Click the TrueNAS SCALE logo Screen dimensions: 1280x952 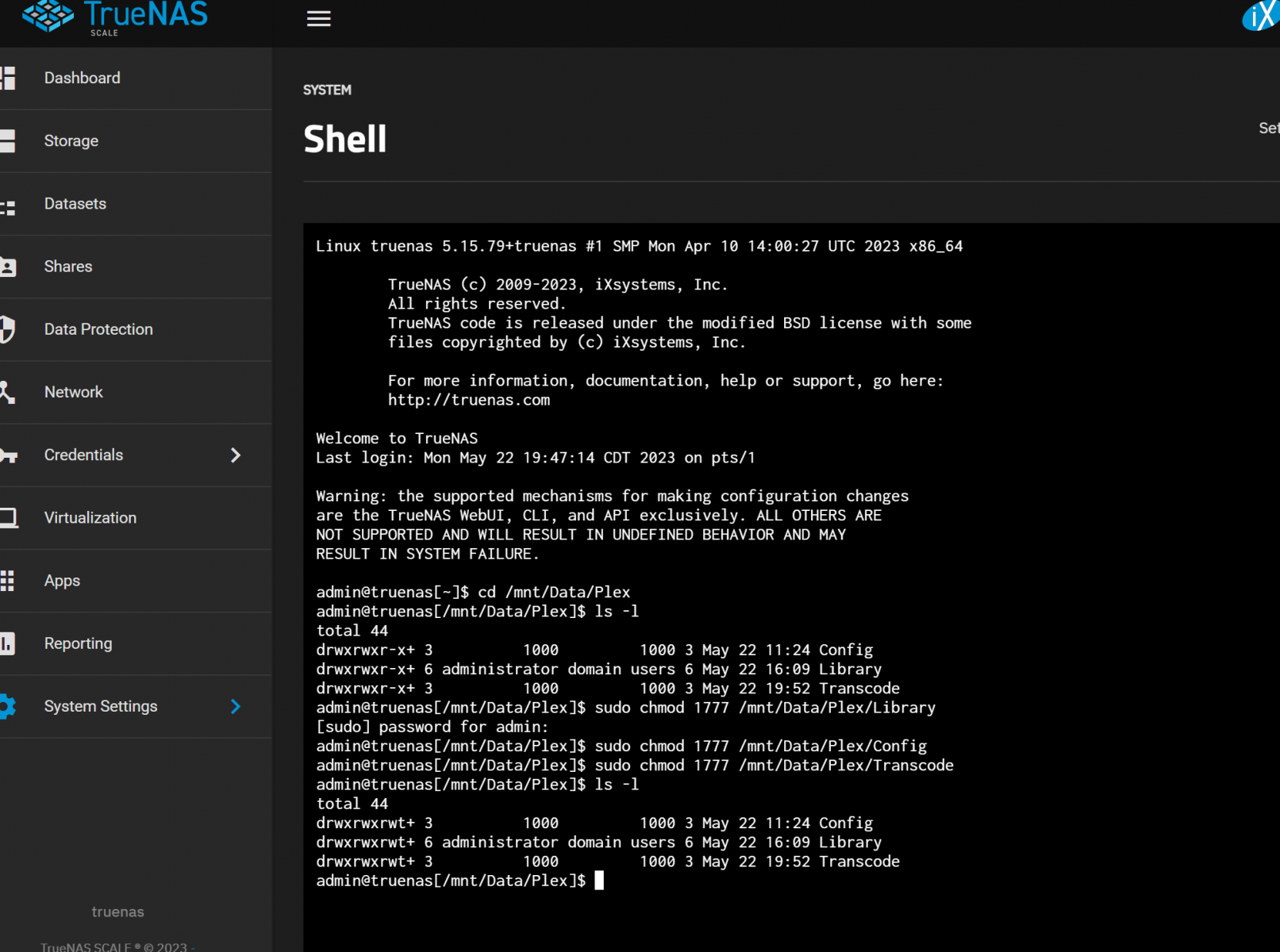point(115,17)
